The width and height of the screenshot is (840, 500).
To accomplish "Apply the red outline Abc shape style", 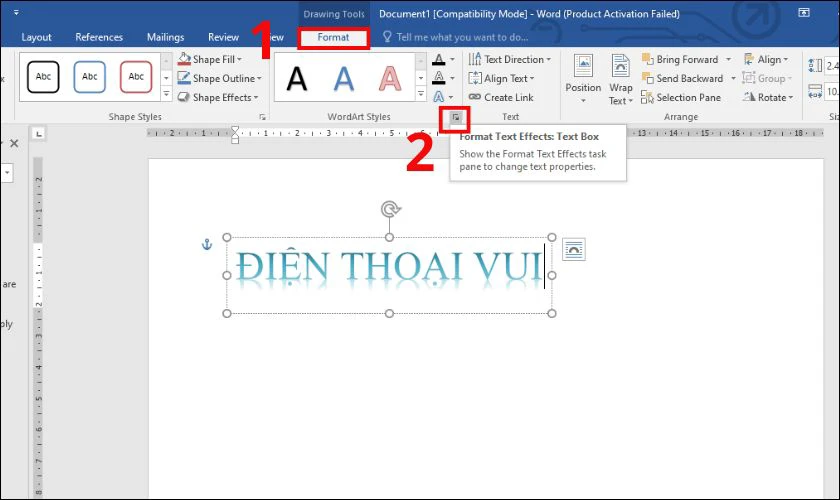I will pyautogui.click(x=136, y=77).
